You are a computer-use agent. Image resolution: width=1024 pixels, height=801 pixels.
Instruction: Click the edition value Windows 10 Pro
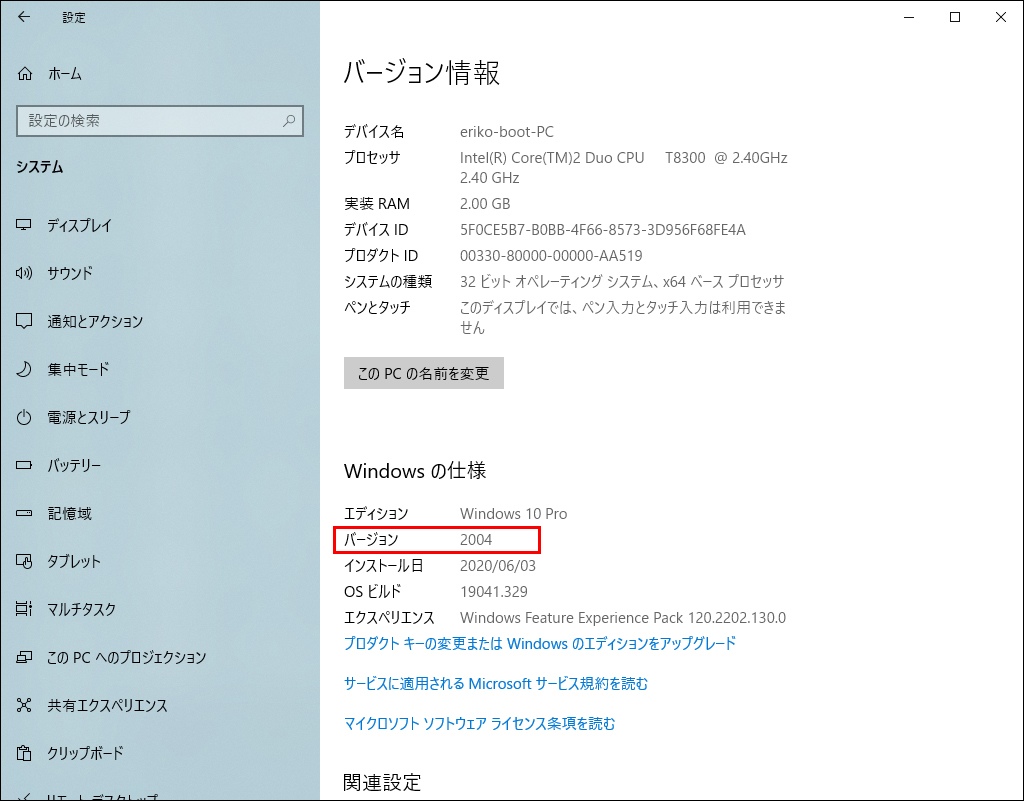click(x=513, y=514)
